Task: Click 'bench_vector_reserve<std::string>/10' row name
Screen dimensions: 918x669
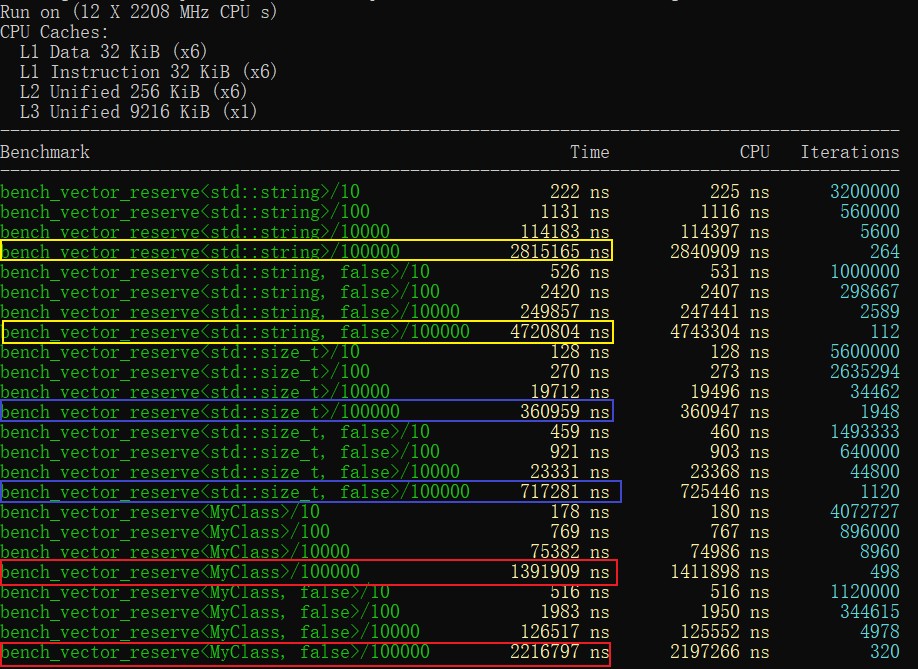Action: pos(180,192)
